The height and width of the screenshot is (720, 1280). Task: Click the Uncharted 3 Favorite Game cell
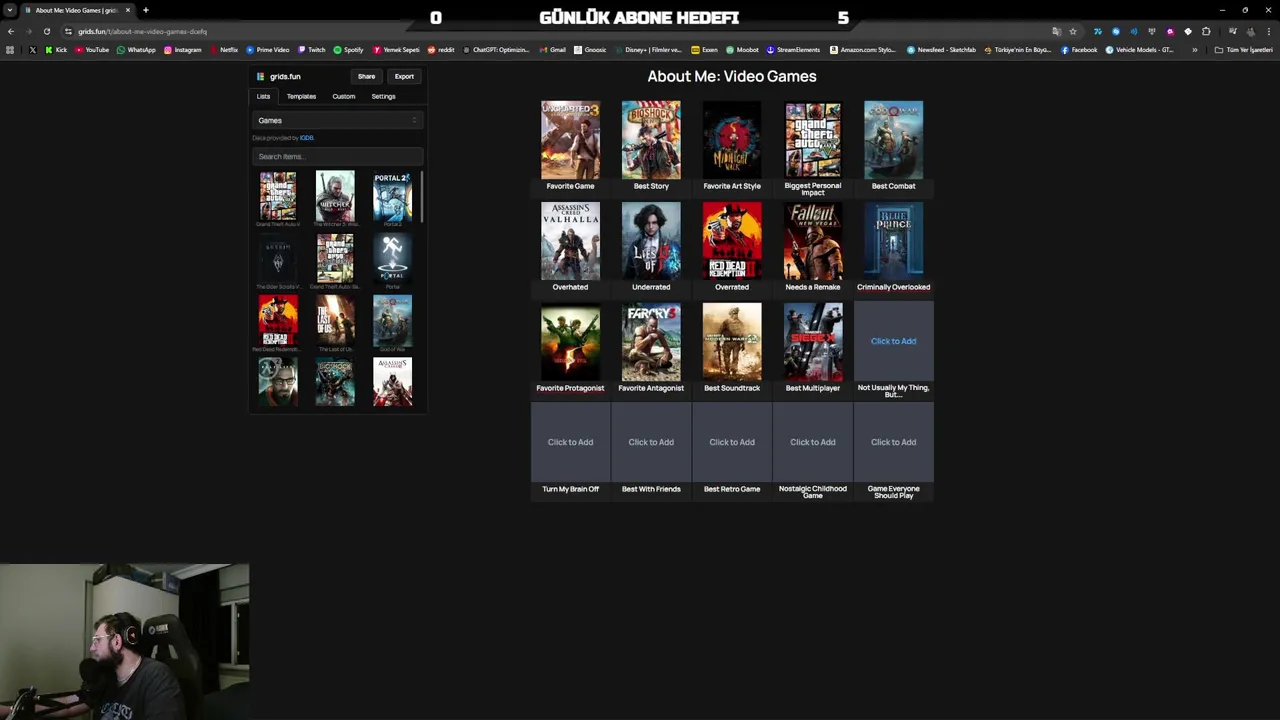[570, 140]
